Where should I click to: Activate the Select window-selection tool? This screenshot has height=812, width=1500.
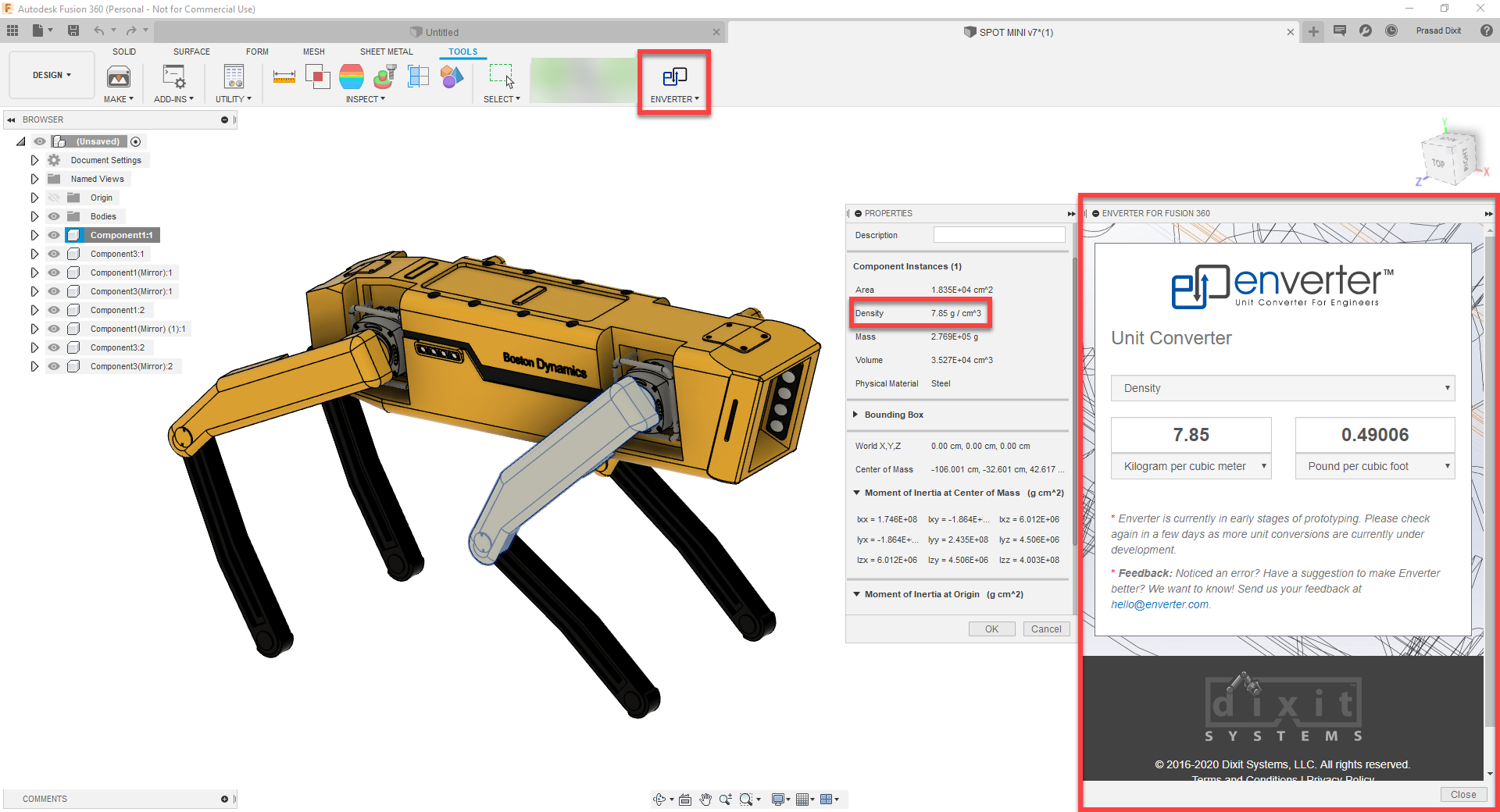click(x=502, y=77)
